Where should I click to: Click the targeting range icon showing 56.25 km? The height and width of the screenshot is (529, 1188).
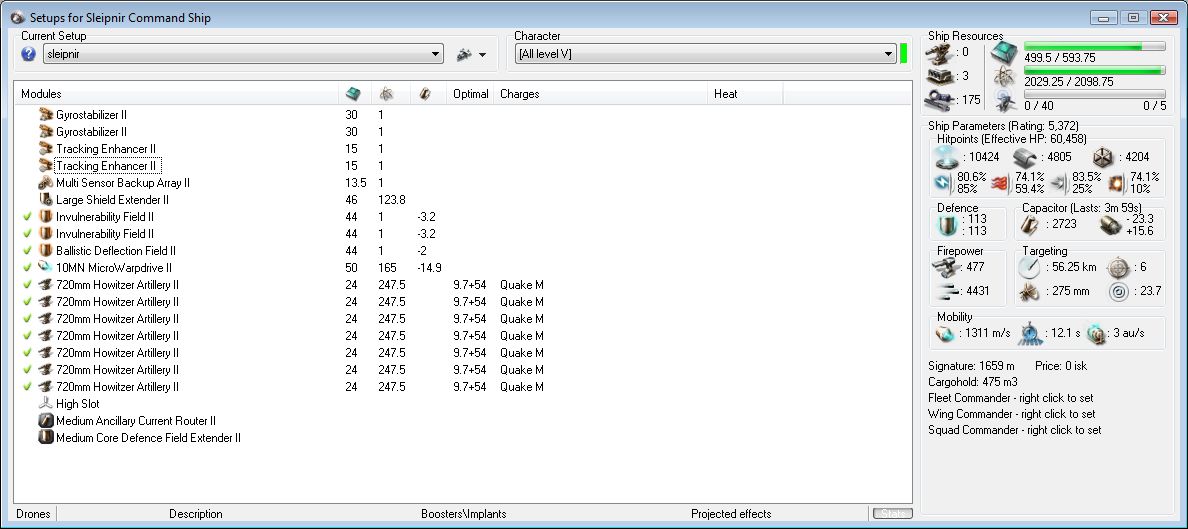pos(1030,267)
